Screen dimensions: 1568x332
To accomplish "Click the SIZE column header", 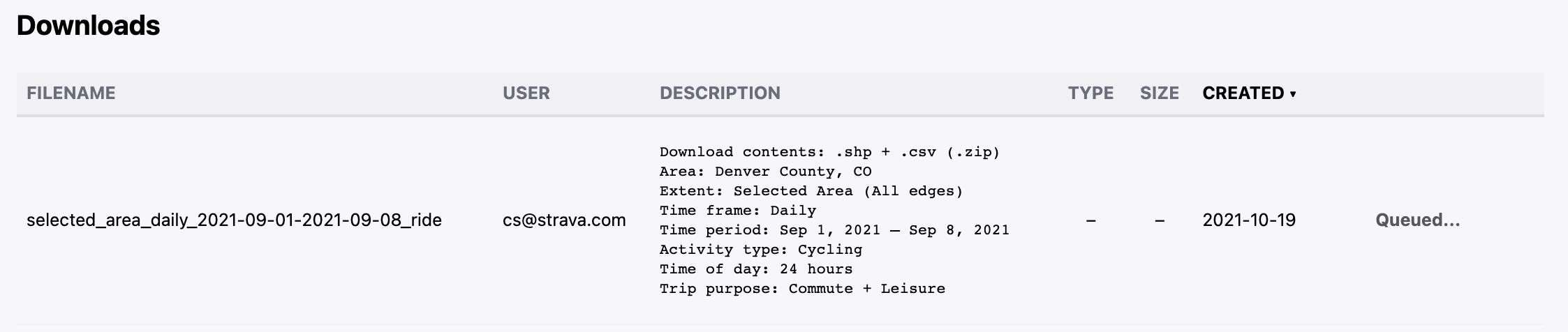I will (1160, 93).
